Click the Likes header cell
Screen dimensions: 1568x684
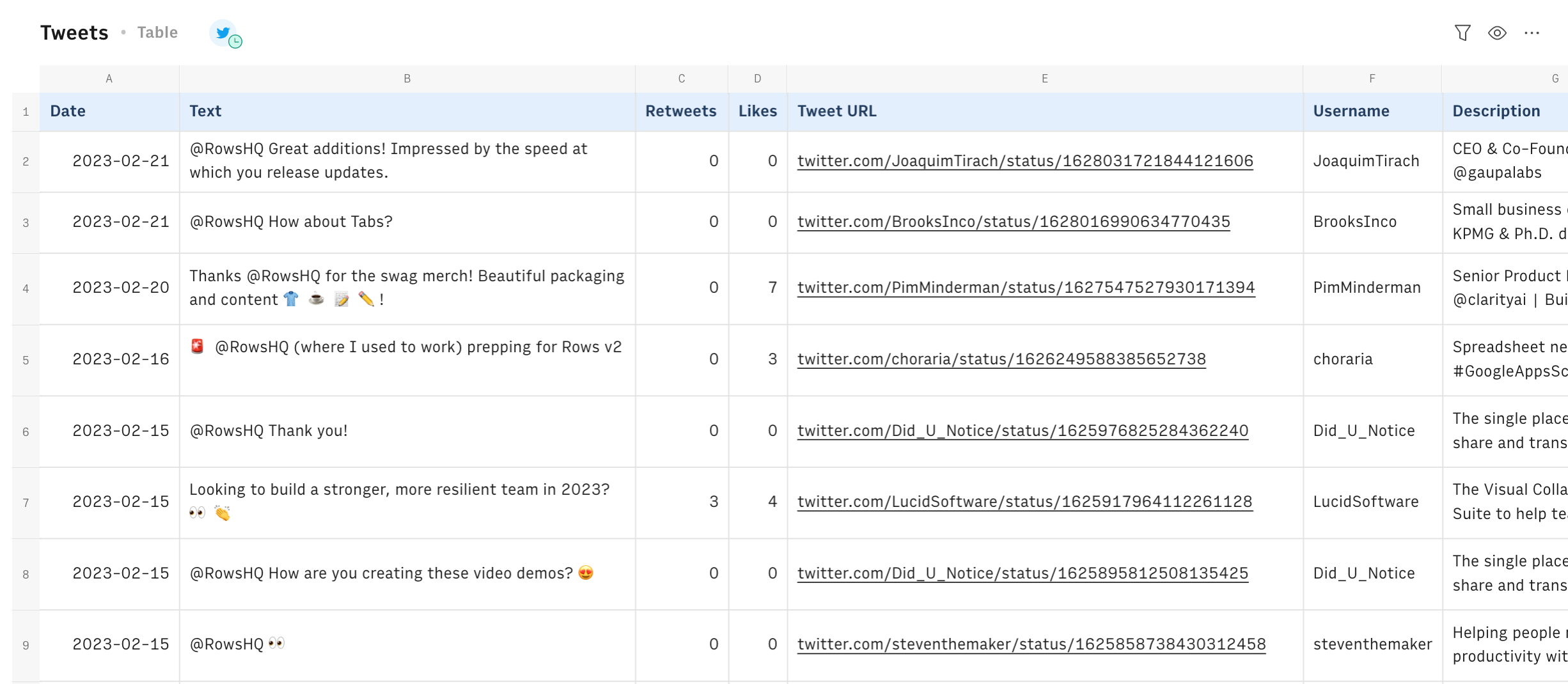coord(758,112)
